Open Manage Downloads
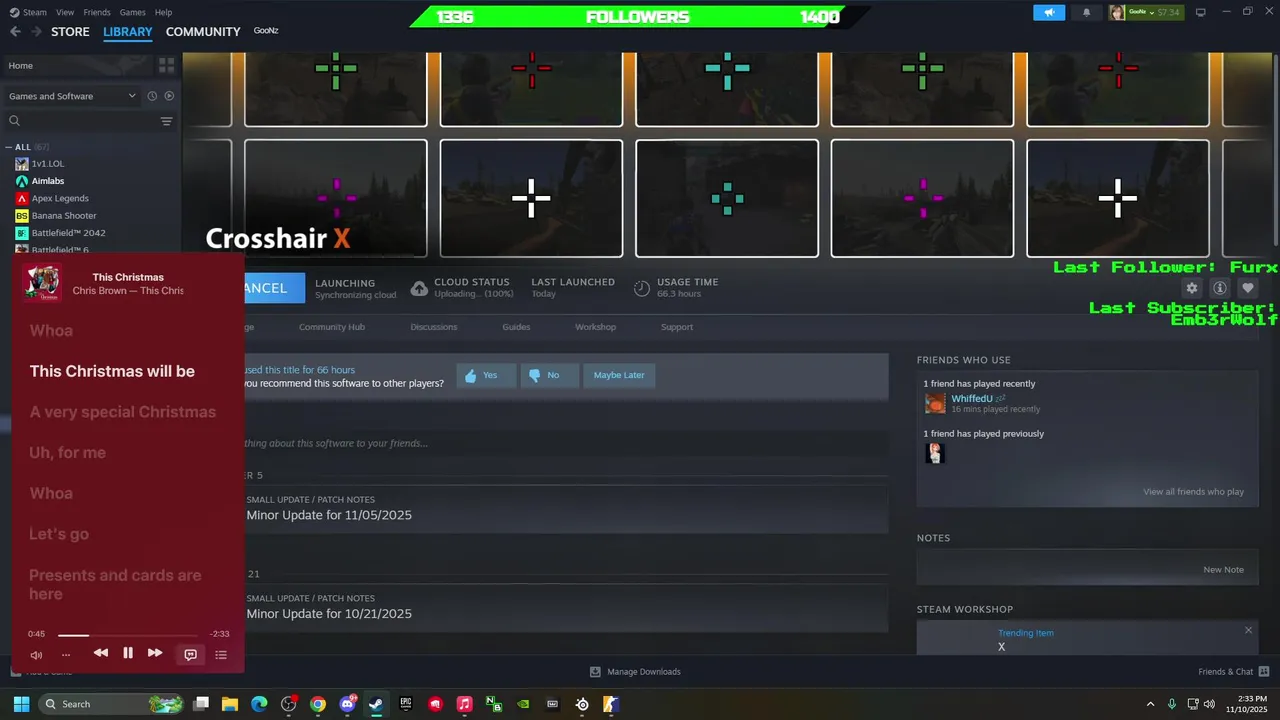This screenshot has height=720, width=1280. coord(635,672)
